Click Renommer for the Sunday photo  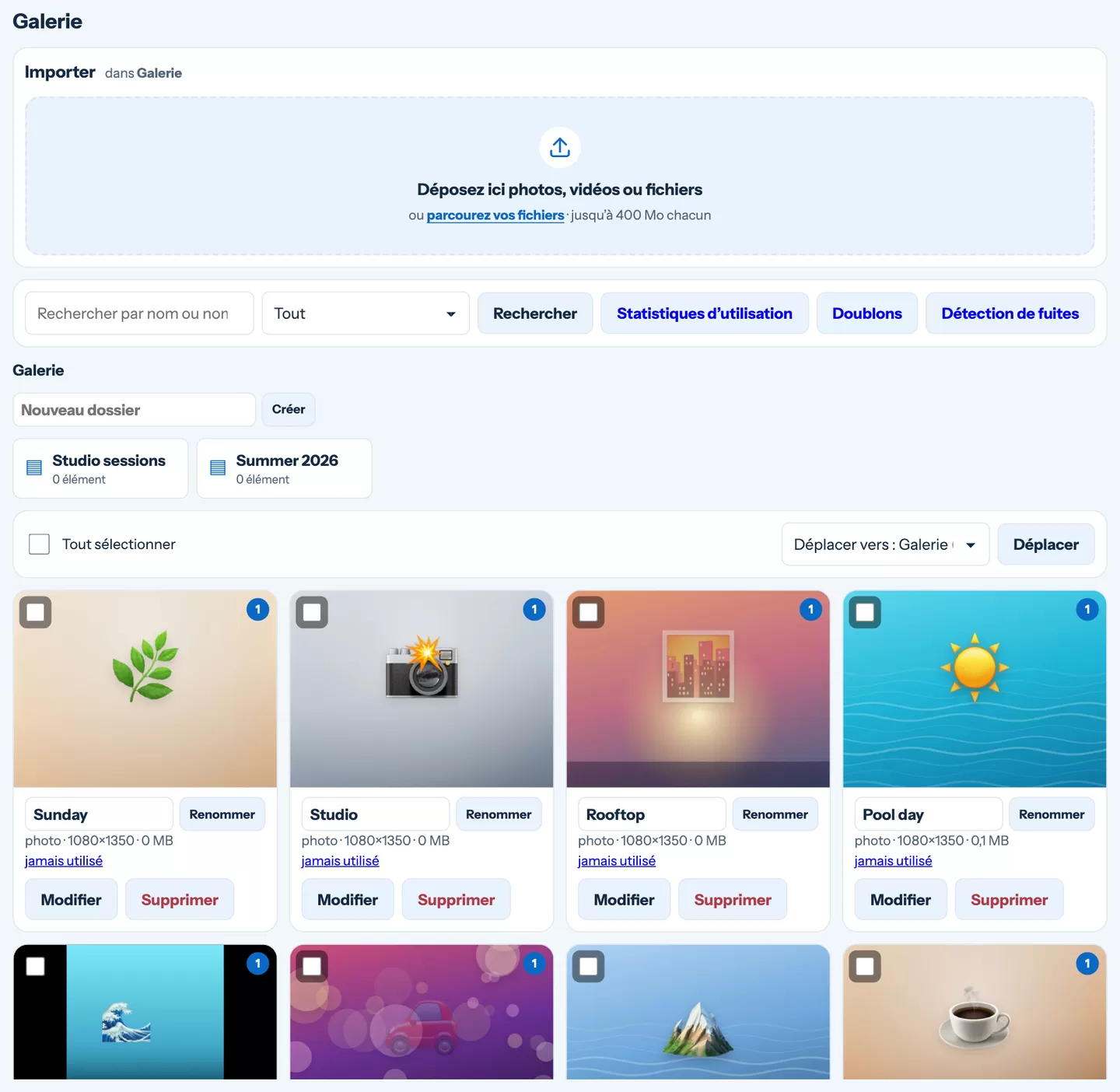pos(222,814)
